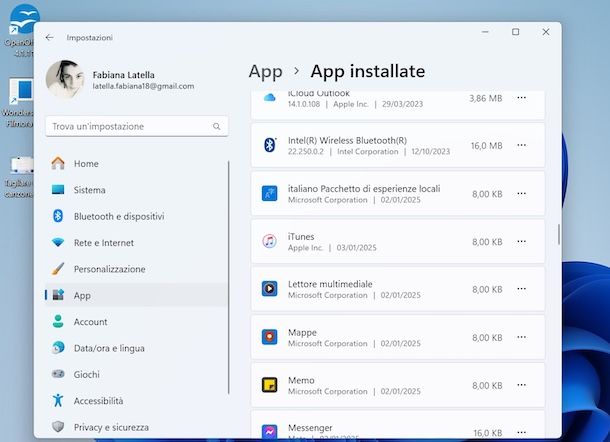Click the Intel Wireless Bluetooth app icon
Image resolution: width=610 pixels, height=442 pixels.
point(270,145)
